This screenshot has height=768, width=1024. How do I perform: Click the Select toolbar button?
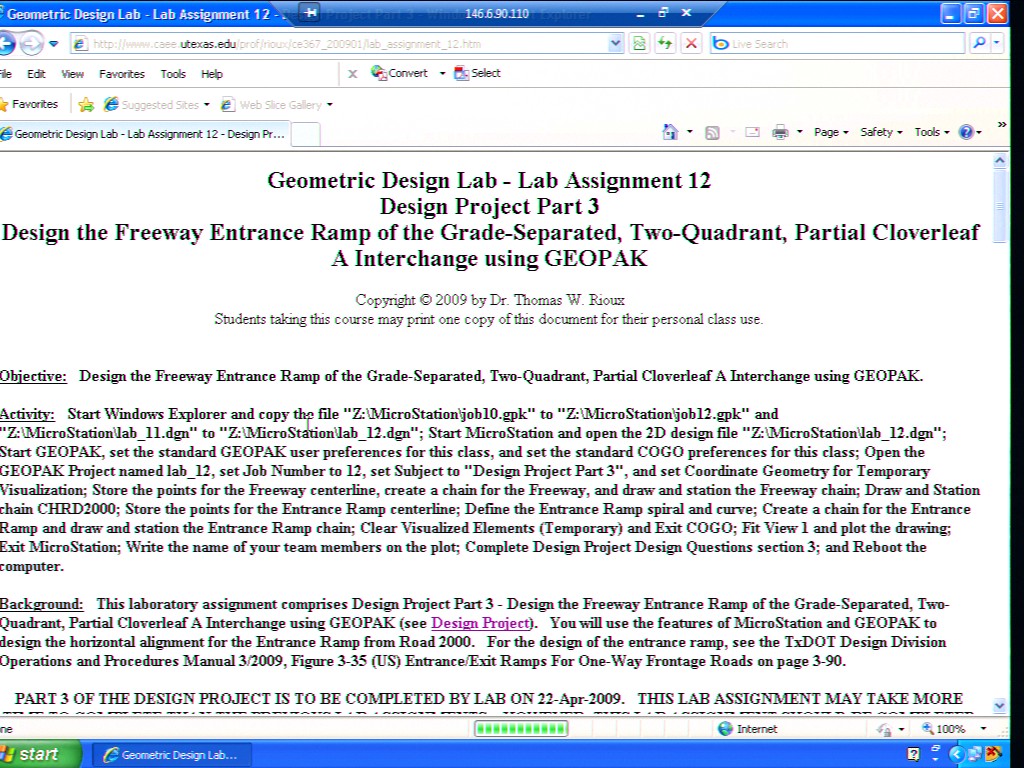coord(477,73)
